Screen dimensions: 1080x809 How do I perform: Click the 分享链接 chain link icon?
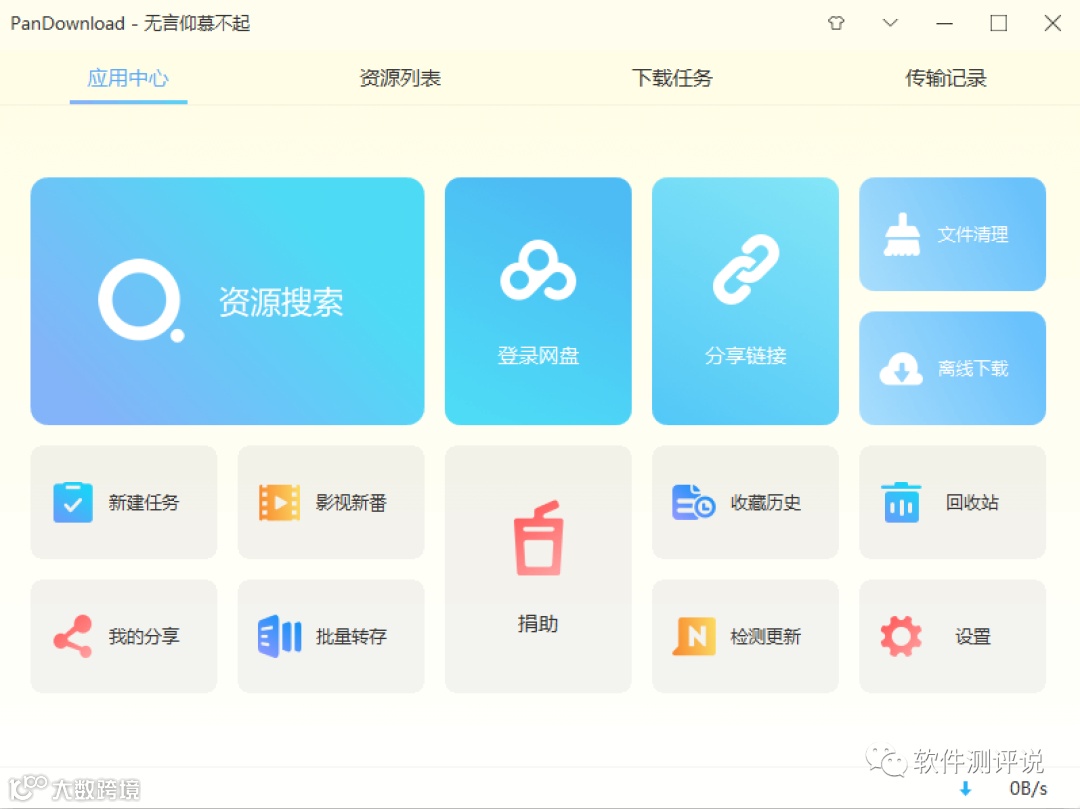point(745,269)
